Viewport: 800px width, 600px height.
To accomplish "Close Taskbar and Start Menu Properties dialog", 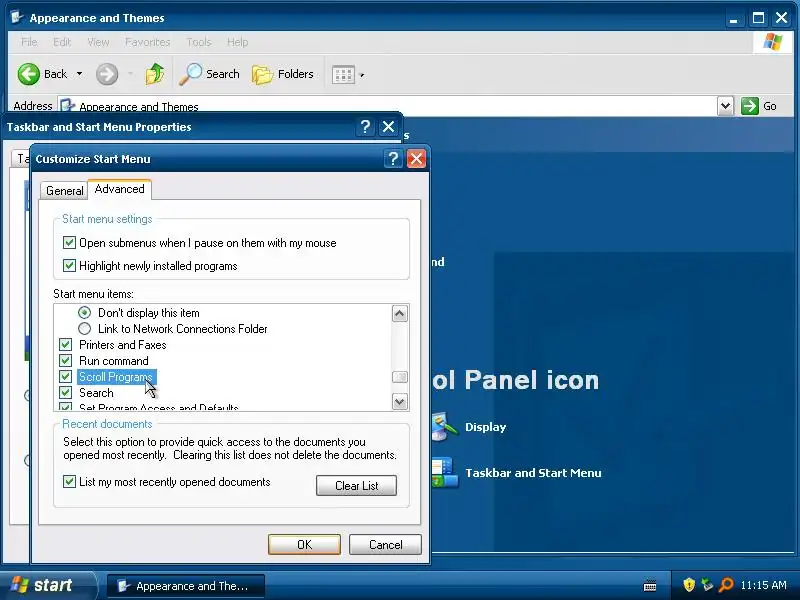I will 389,127.
